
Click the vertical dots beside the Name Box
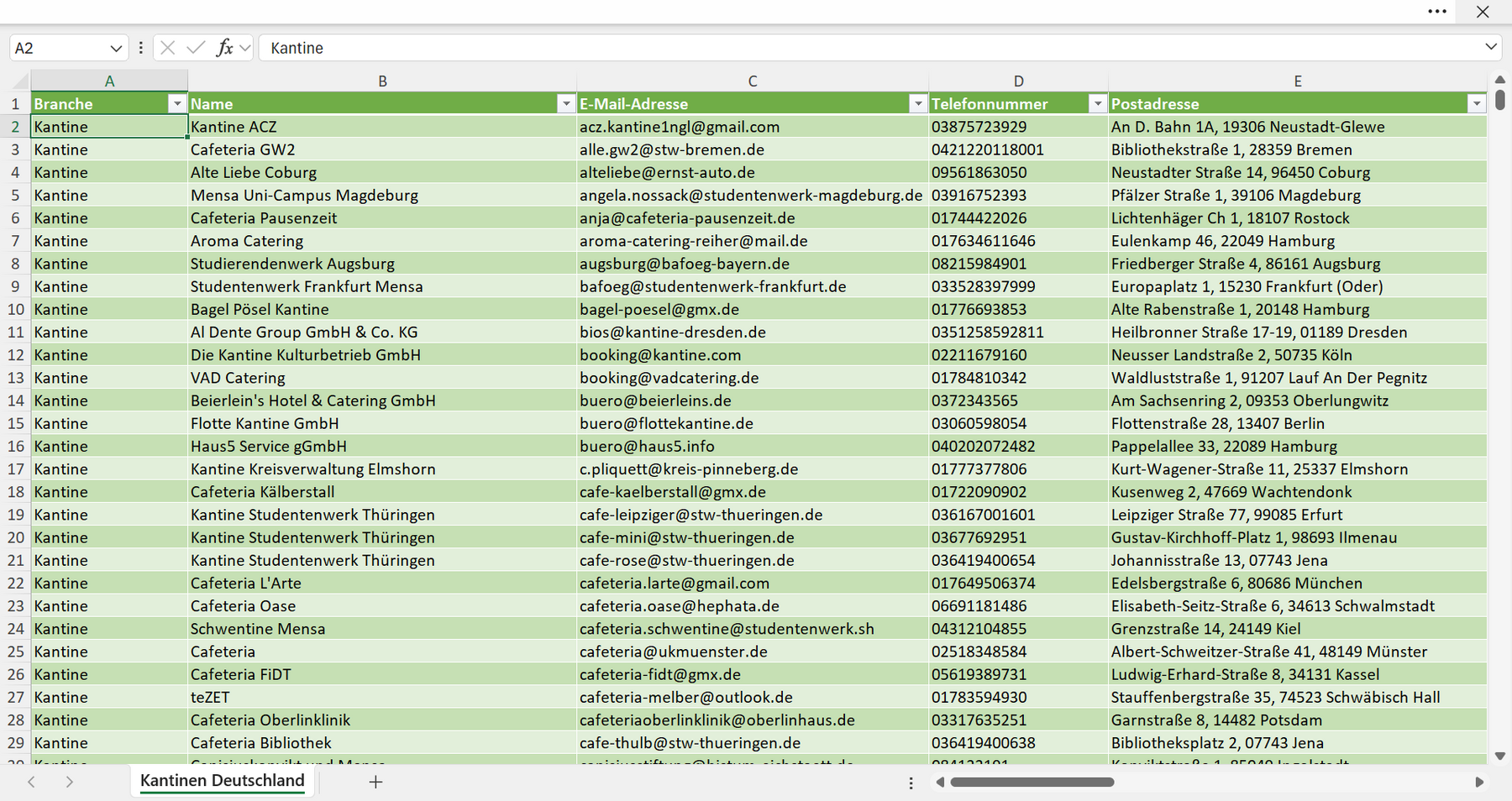tap(140, 48)
